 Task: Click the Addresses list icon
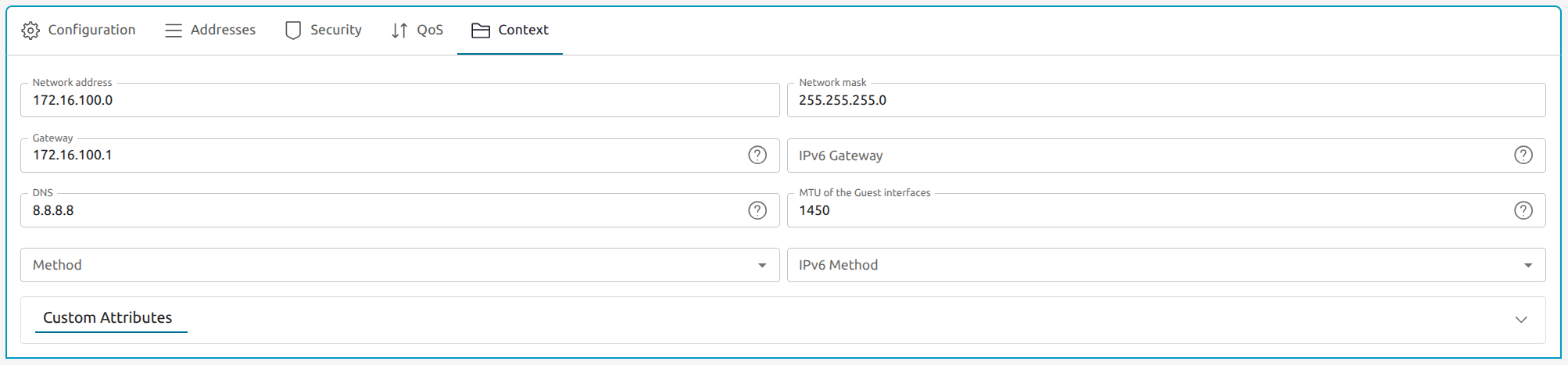point(174,30)
